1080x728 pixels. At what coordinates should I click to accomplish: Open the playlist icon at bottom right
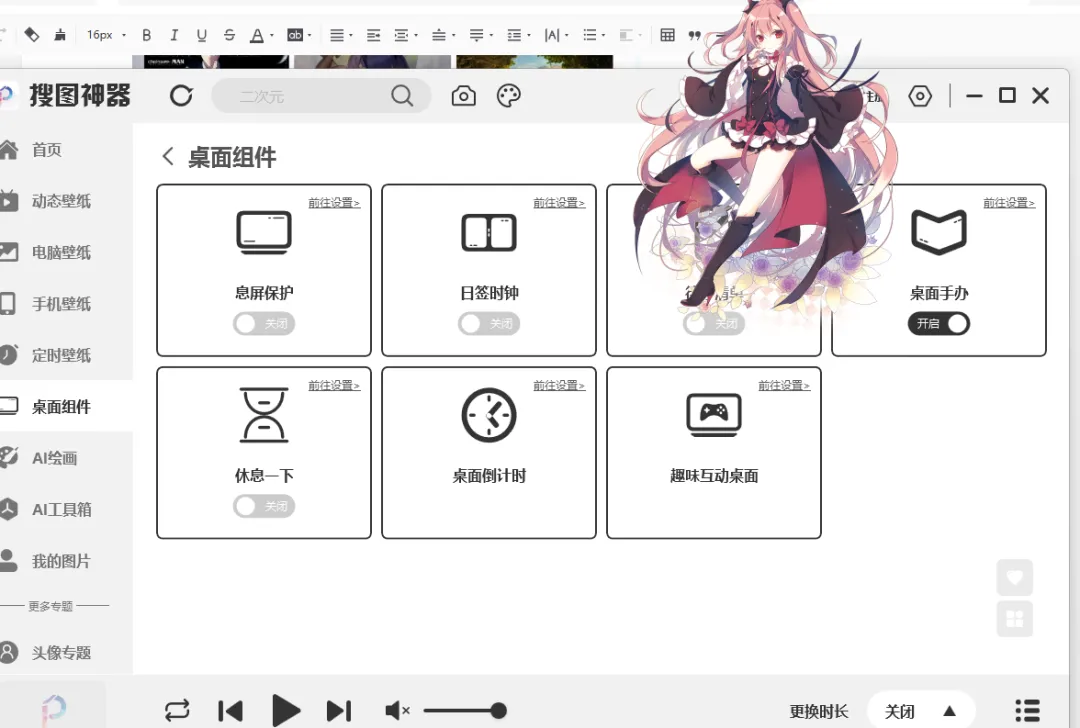point(1028,711)
